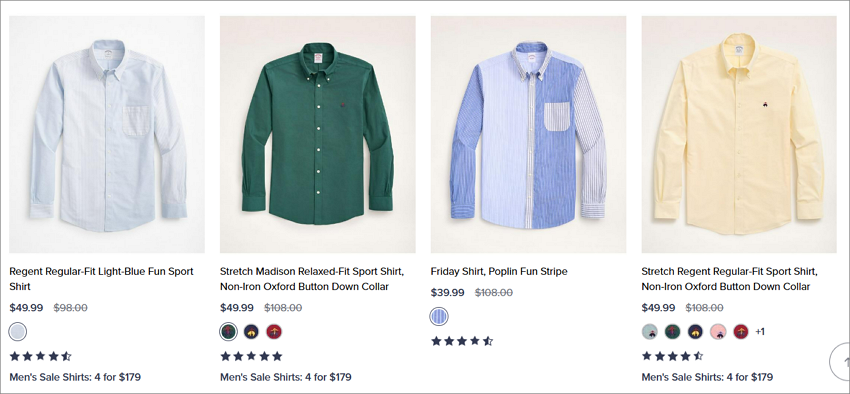The width and height of the screenshot is (850, 394).
Task: Select blue stripe swatch for Friday Shirt
Action: tap(439, 316)
